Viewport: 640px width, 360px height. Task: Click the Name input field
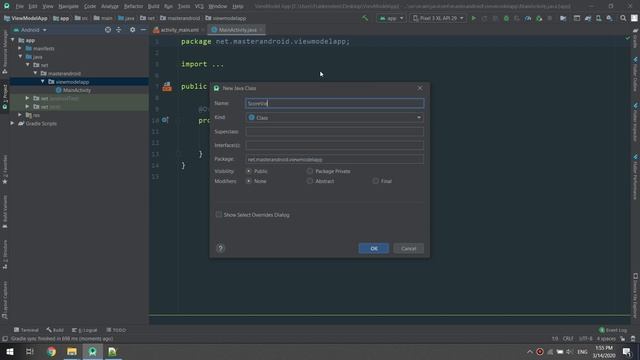tap(334, 103)
